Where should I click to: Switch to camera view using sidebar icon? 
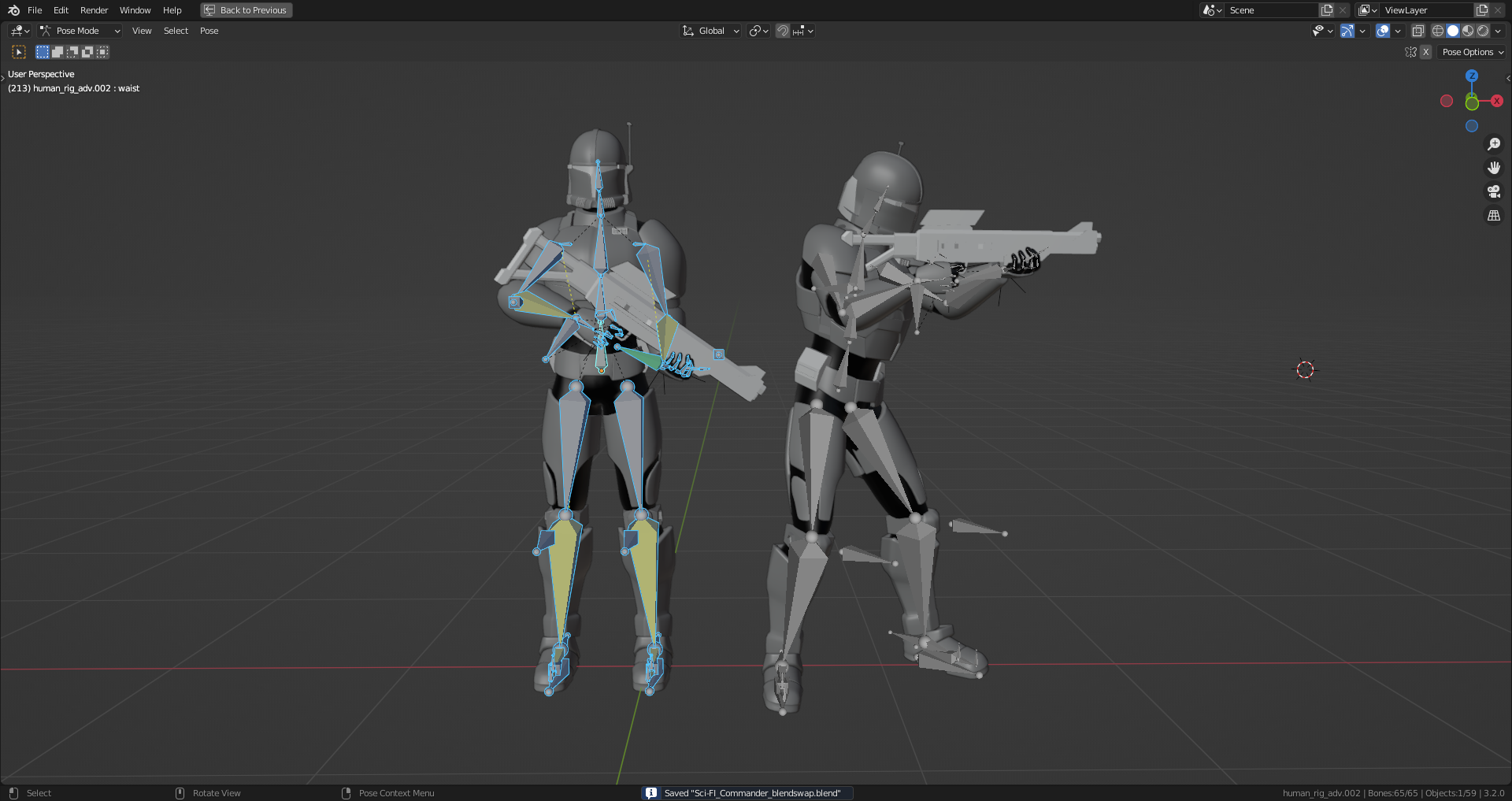tap(1494, 191)
